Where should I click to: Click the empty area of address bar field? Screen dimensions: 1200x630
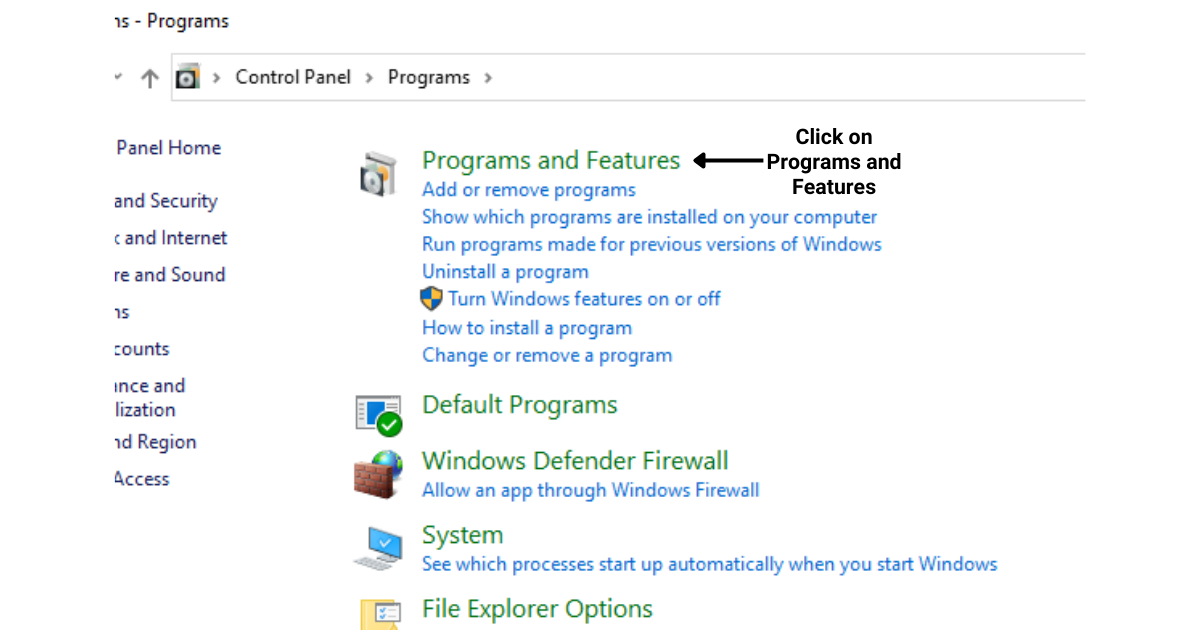point(790,77)
